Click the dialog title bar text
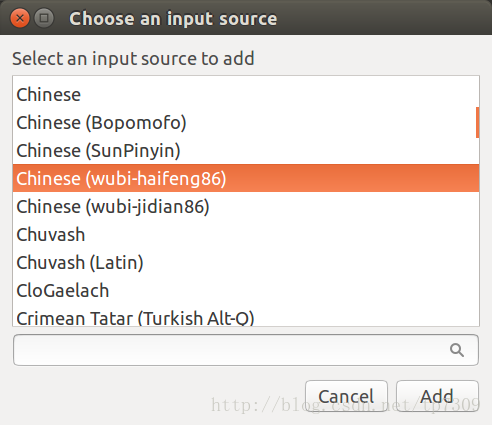 173,18
